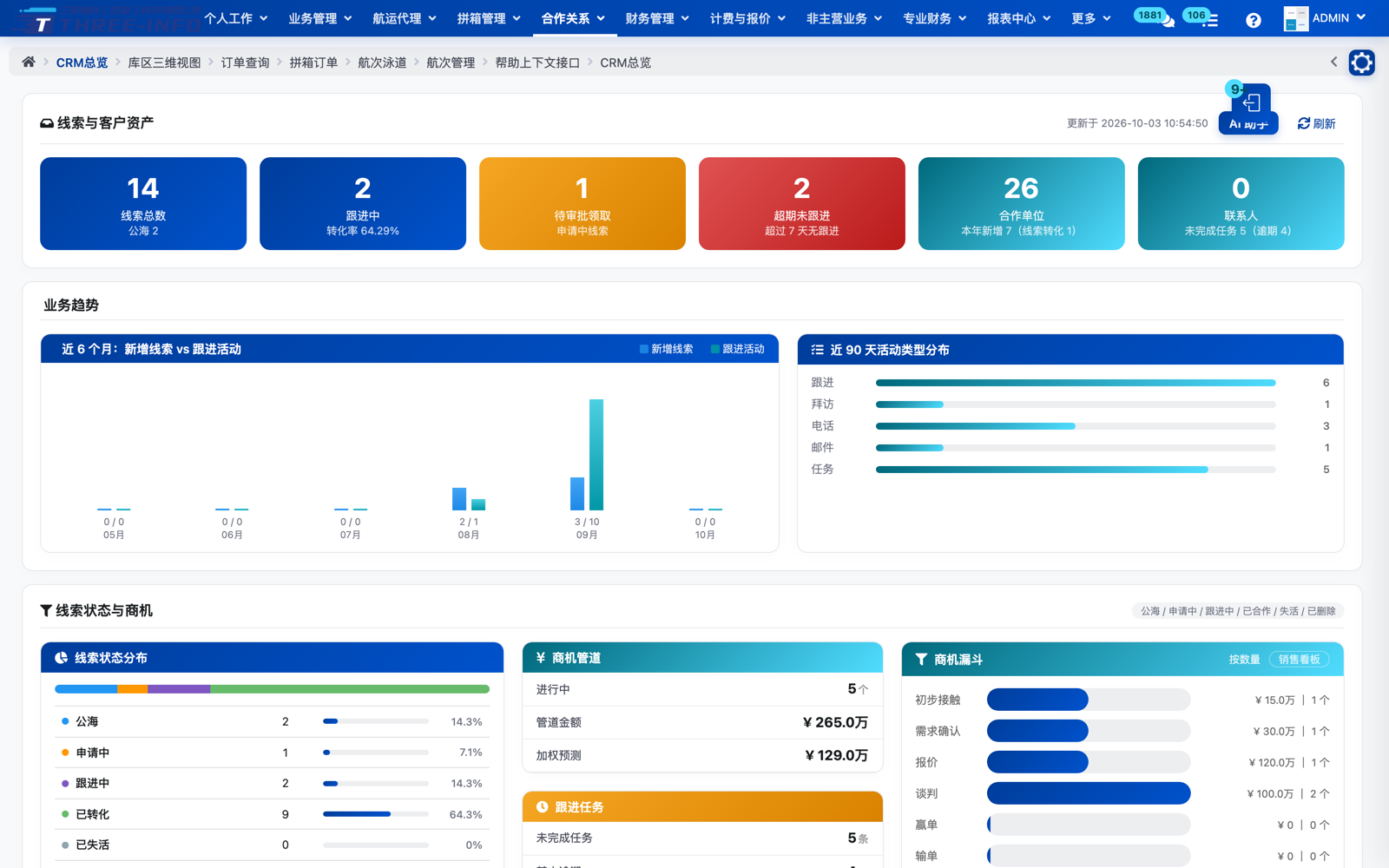Open the 合作关系 menu
This screenshot has height=868, width=1389.
[573, 18]
